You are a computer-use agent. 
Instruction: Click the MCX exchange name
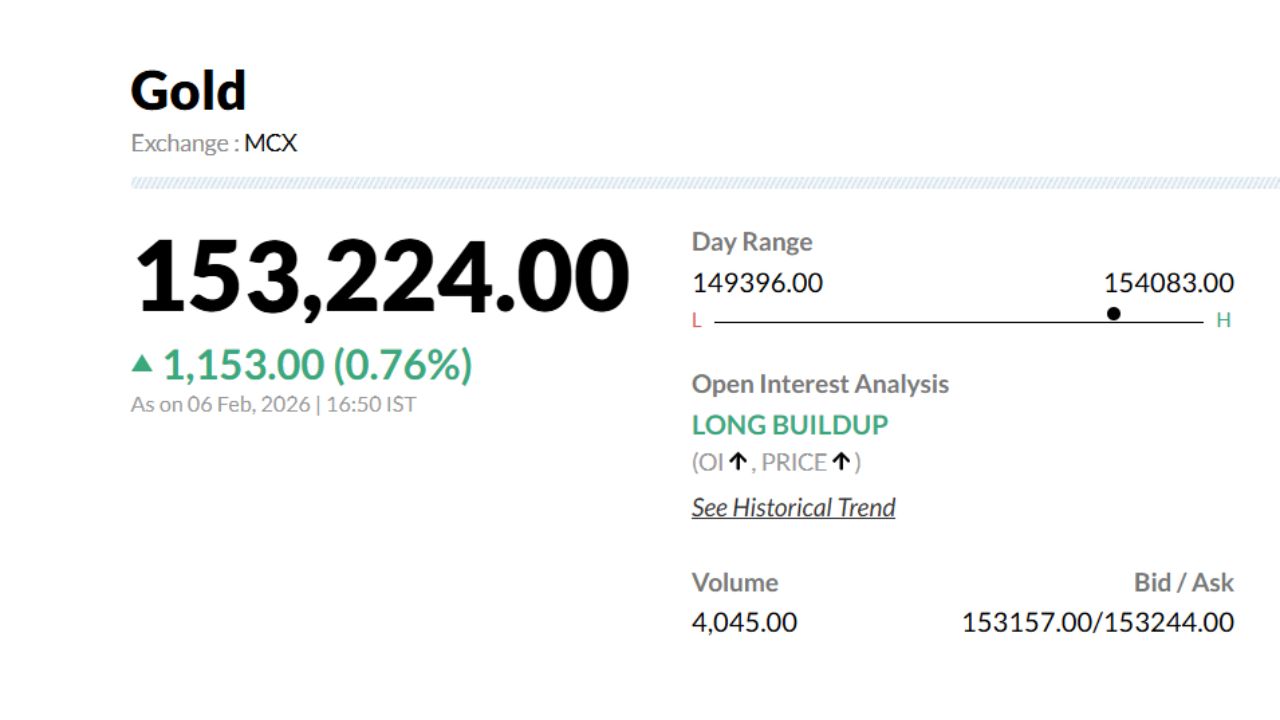[271, 143]
